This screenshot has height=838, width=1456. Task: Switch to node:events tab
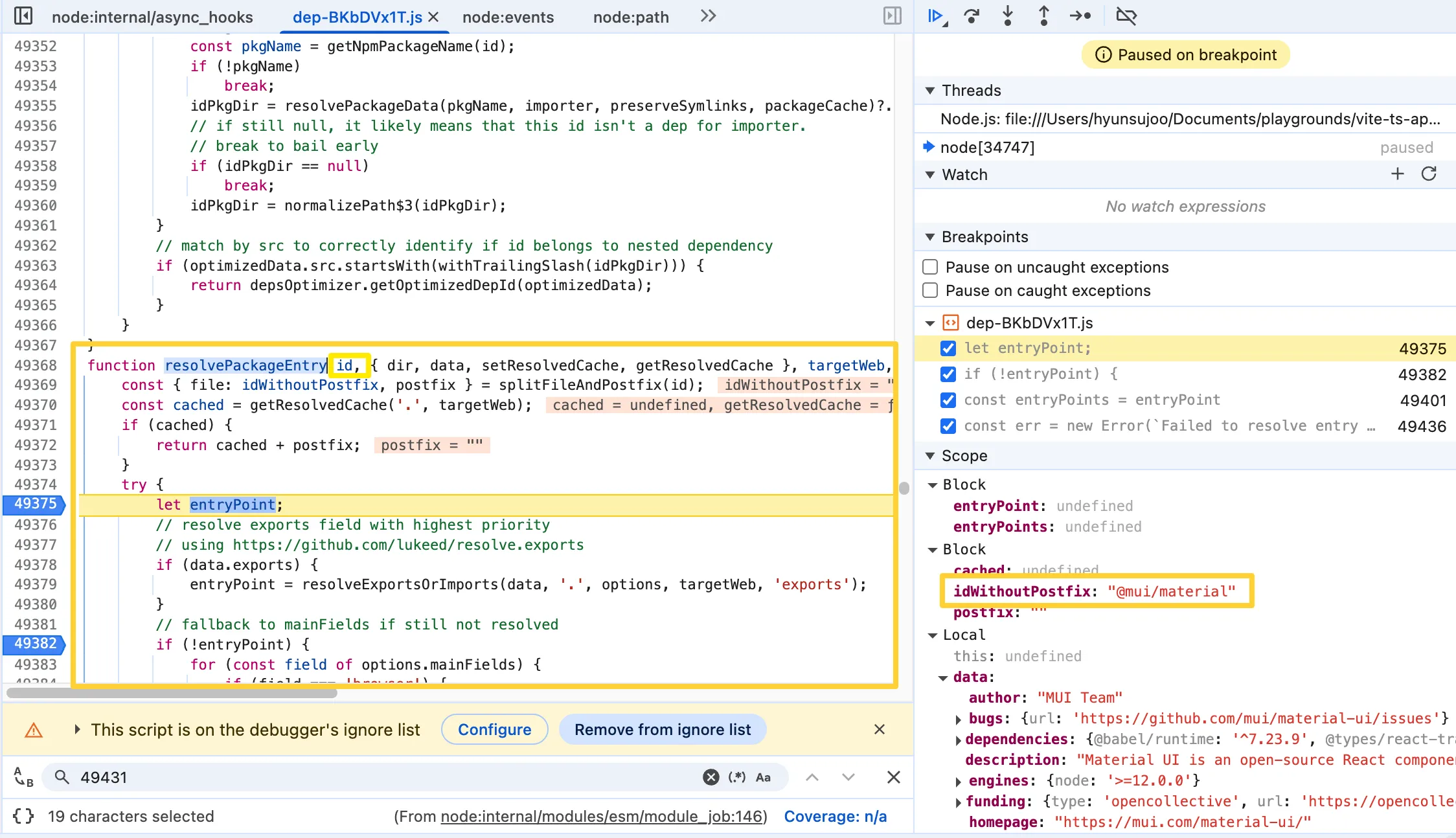(508, 17)
